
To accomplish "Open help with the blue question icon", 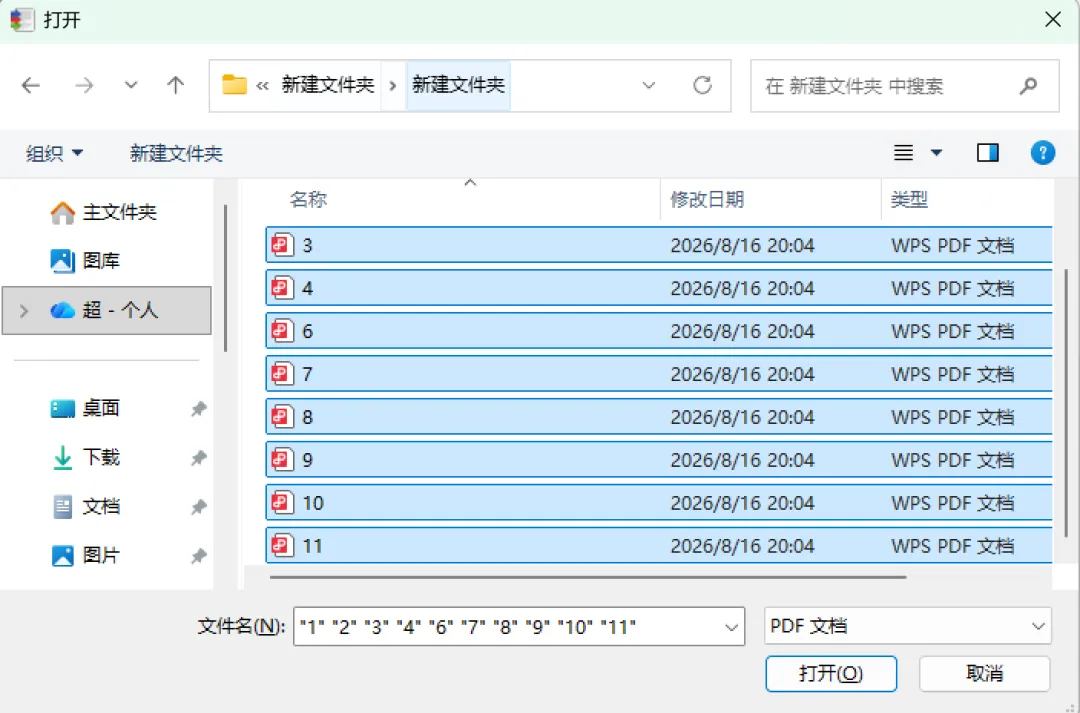I will click(x=1043, y=153).
